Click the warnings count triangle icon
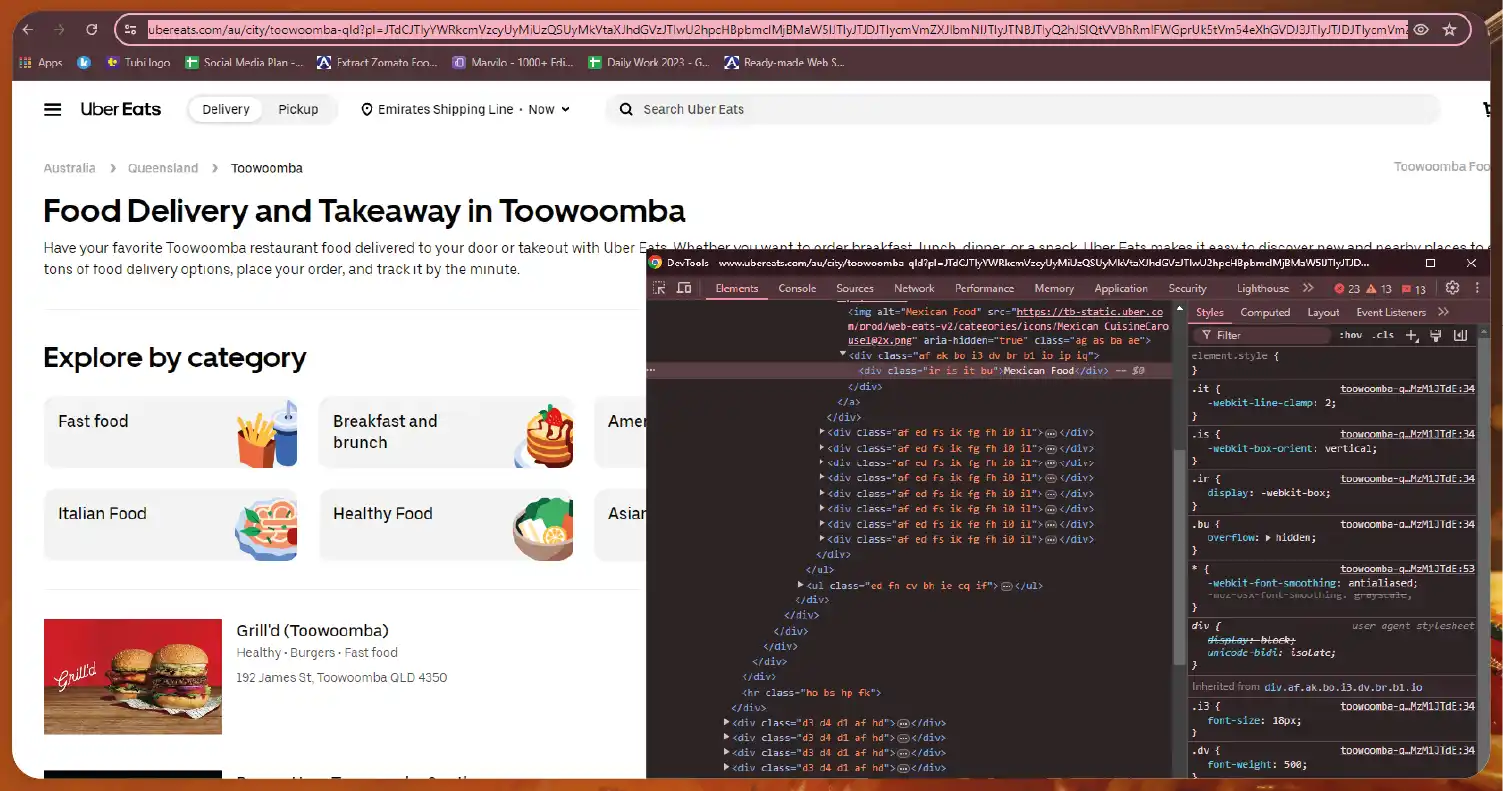This screenshot has width=1503, height=791. (x=1380, y=288)
